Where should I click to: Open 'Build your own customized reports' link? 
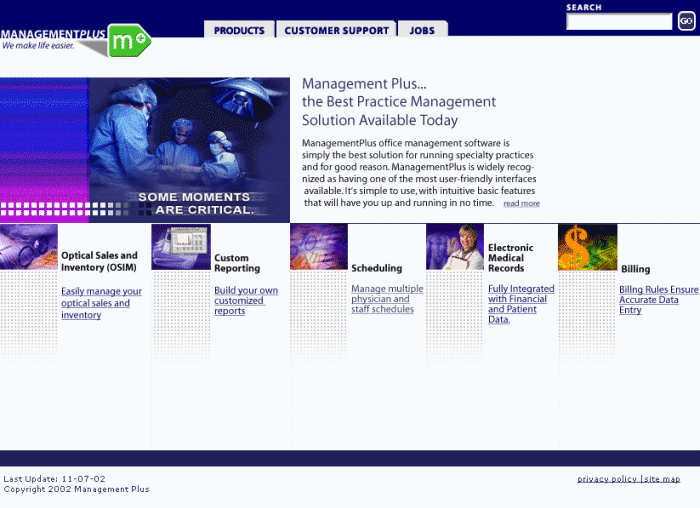(246, 300)
